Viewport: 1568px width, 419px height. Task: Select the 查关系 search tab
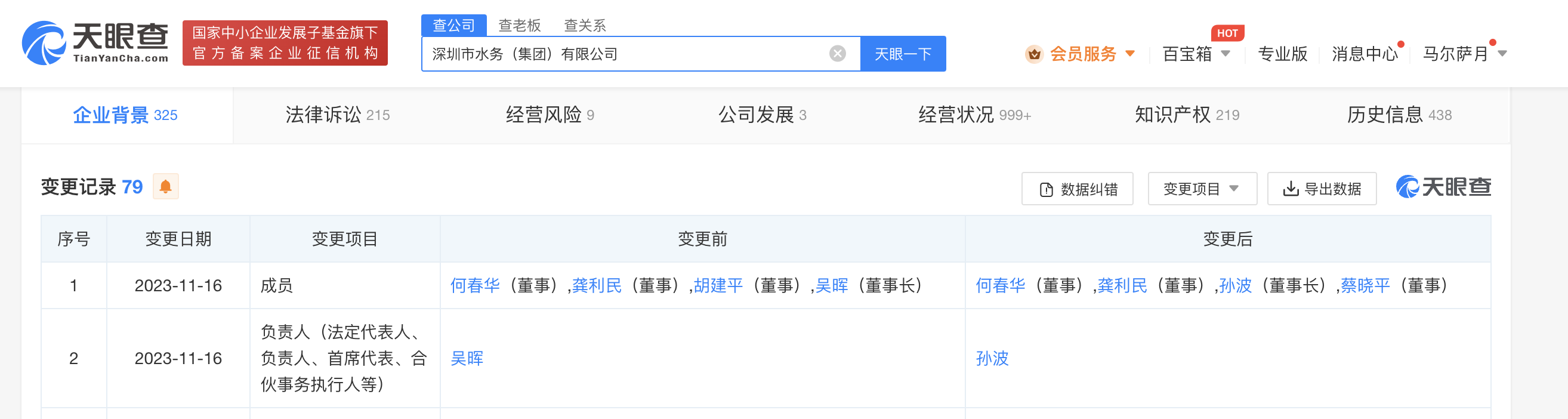pyautogui.click(x=585, y=25)
